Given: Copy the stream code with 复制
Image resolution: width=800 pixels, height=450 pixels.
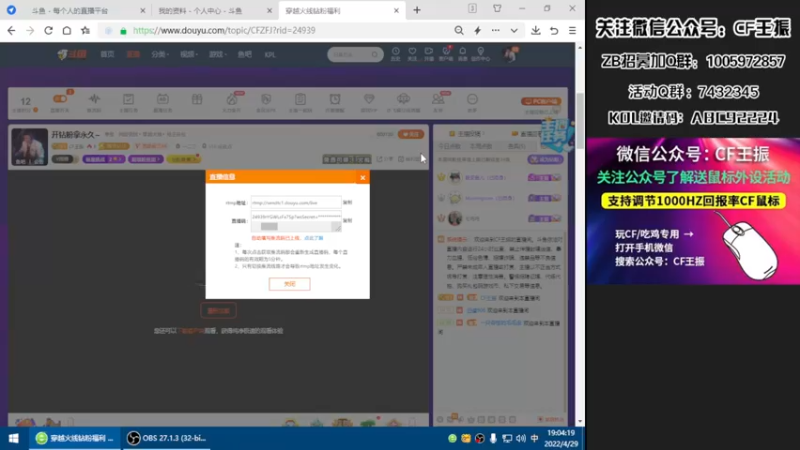Looking at the screenshot, I should 347,221.
